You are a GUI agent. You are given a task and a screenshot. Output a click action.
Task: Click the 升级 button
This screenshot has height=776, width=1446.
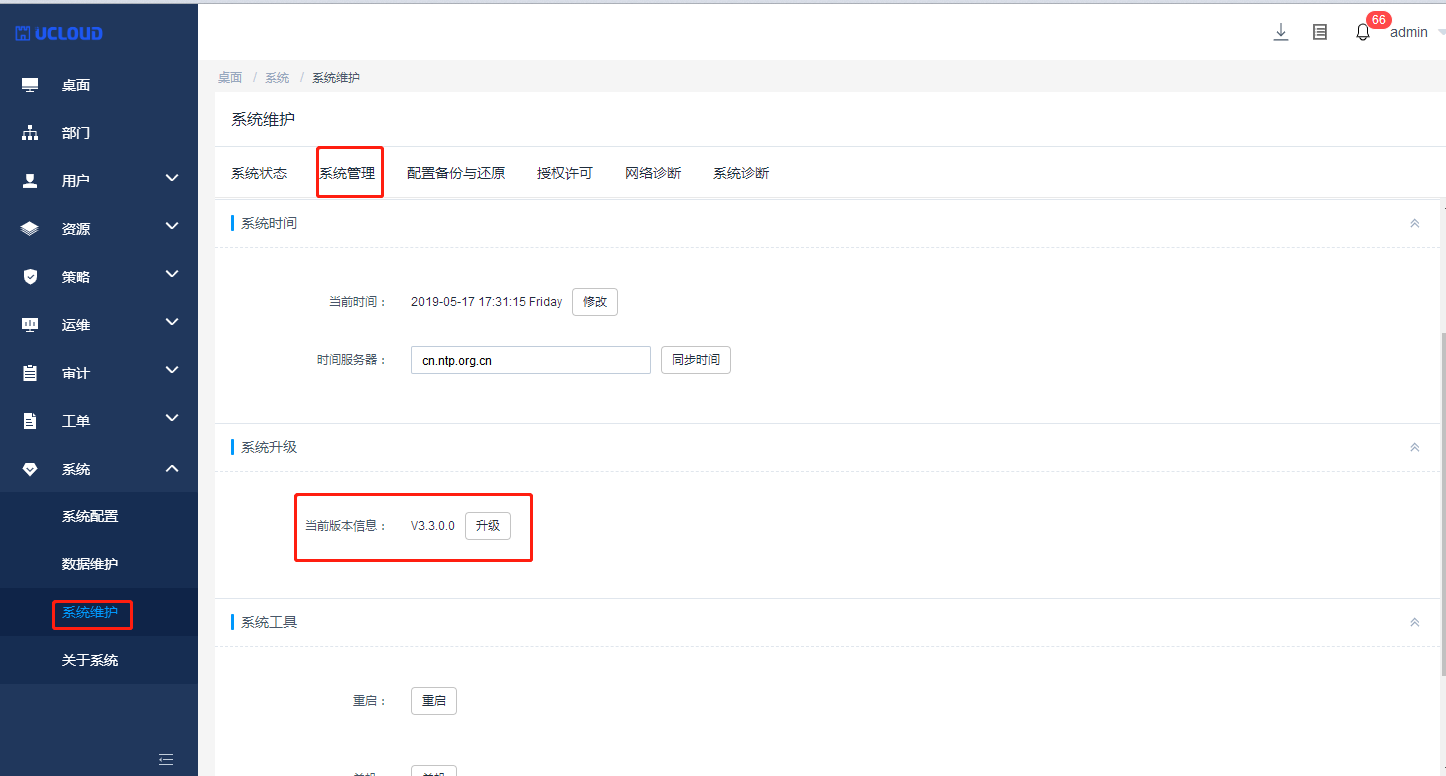click(488, 526)
